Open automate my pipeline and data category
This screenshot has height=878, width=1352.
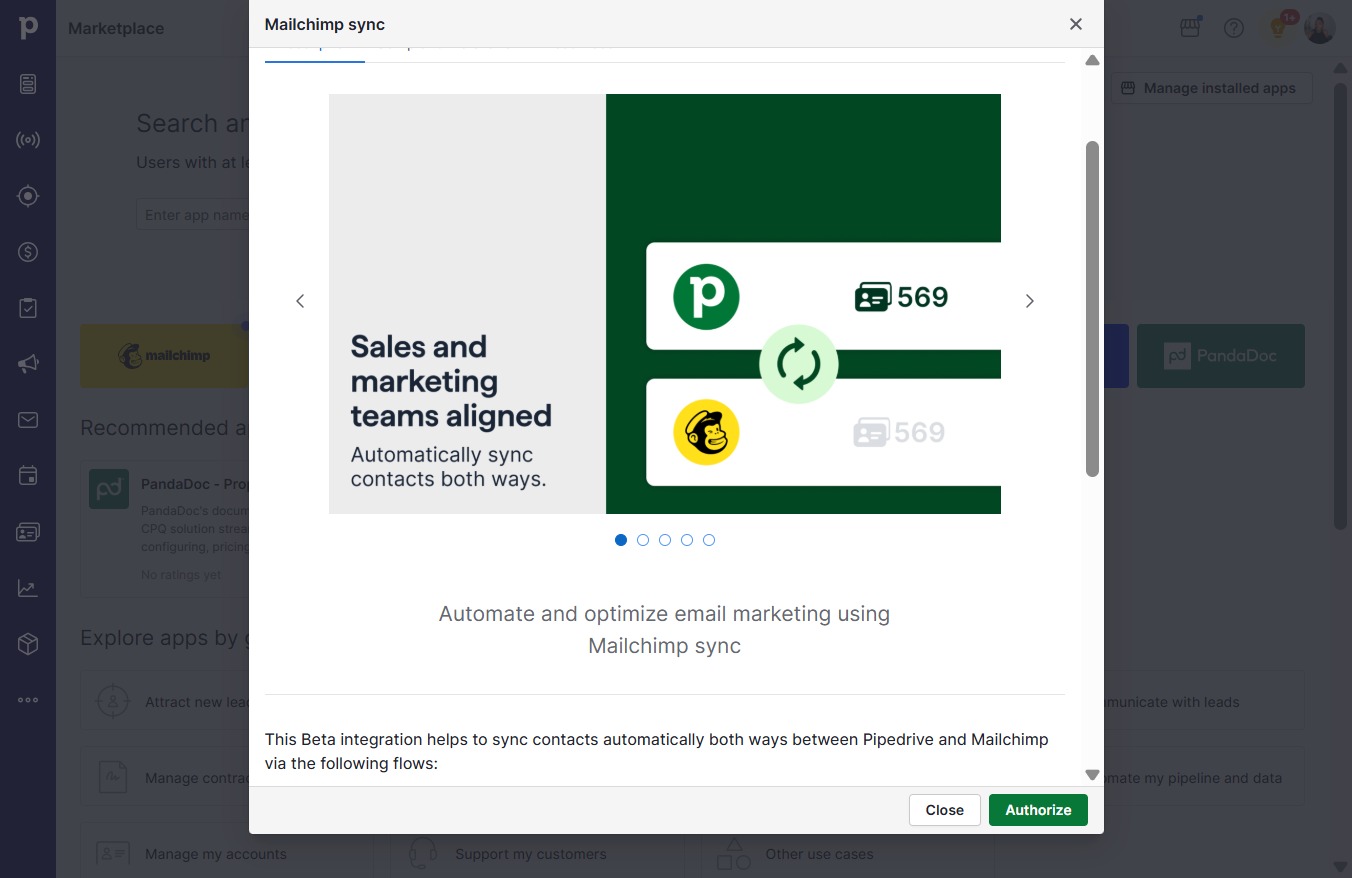point(1204,778)
